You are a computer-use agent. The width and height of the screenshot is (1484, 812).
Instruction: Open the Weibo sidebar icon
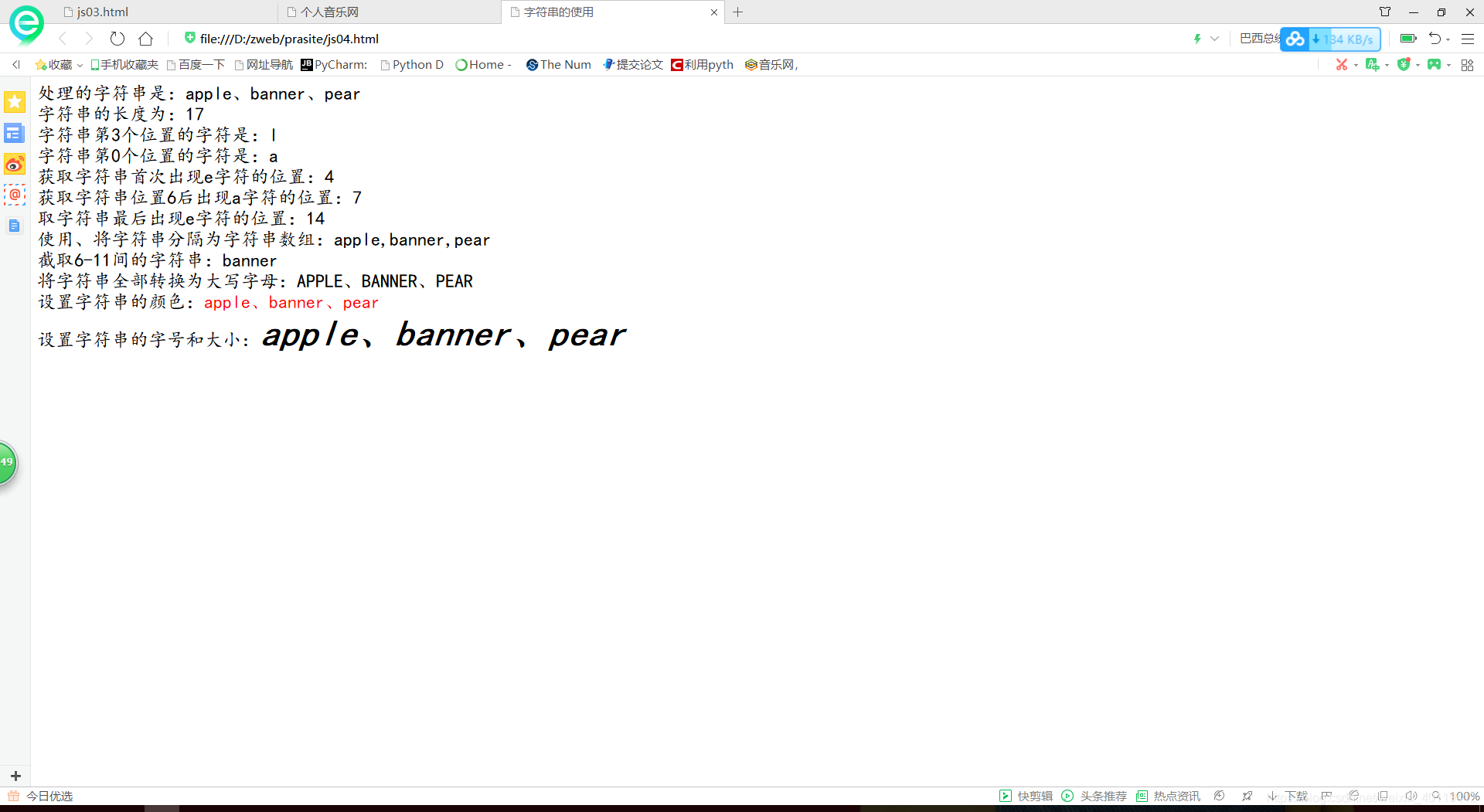pos(15,164)
